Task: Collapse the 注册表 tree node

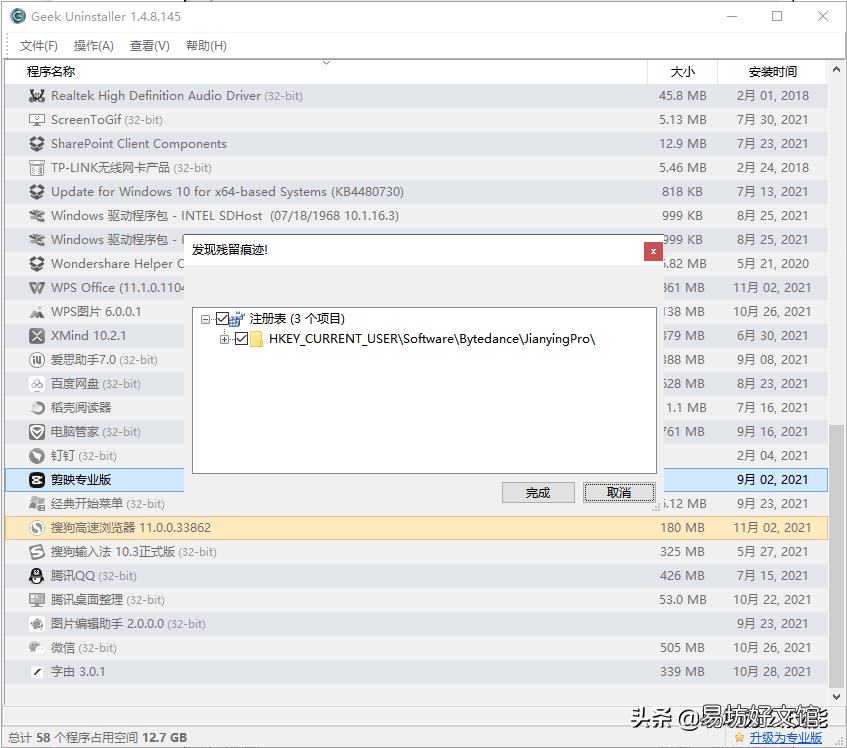Action: point(205,320)
